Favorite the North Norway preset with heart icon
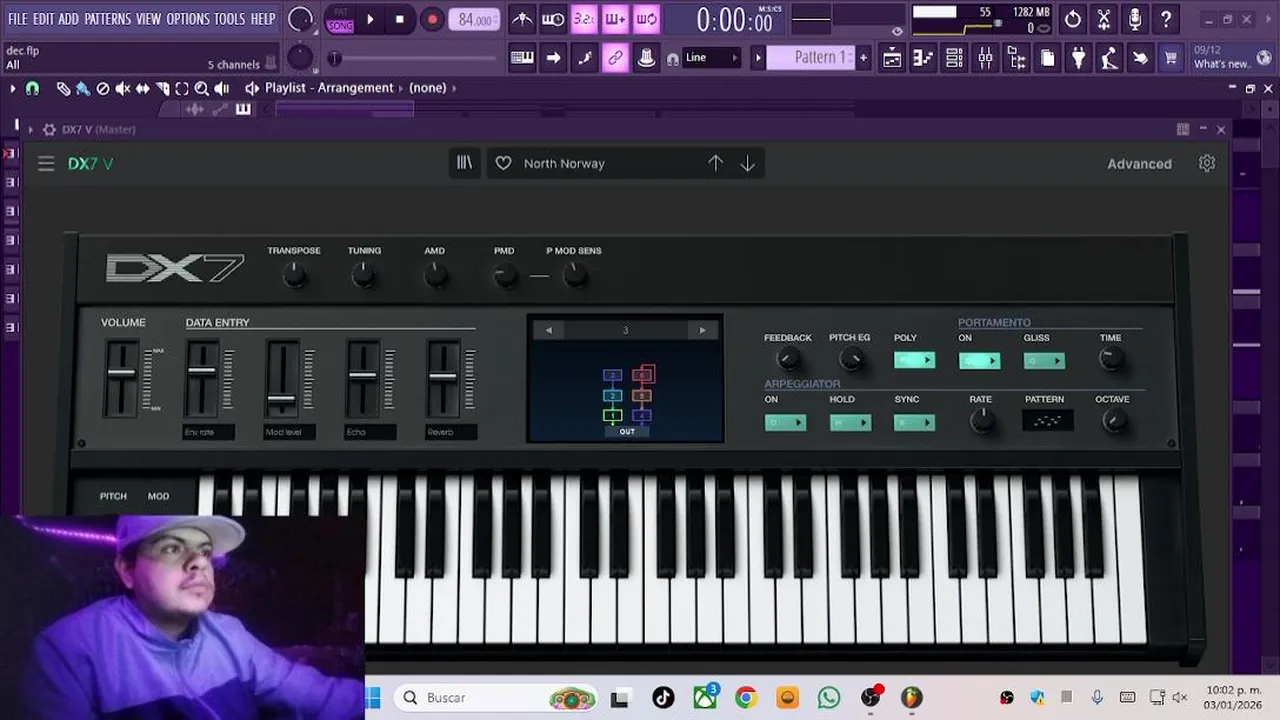The width and height of the screenshot is (1280, 720). [503, 163]
